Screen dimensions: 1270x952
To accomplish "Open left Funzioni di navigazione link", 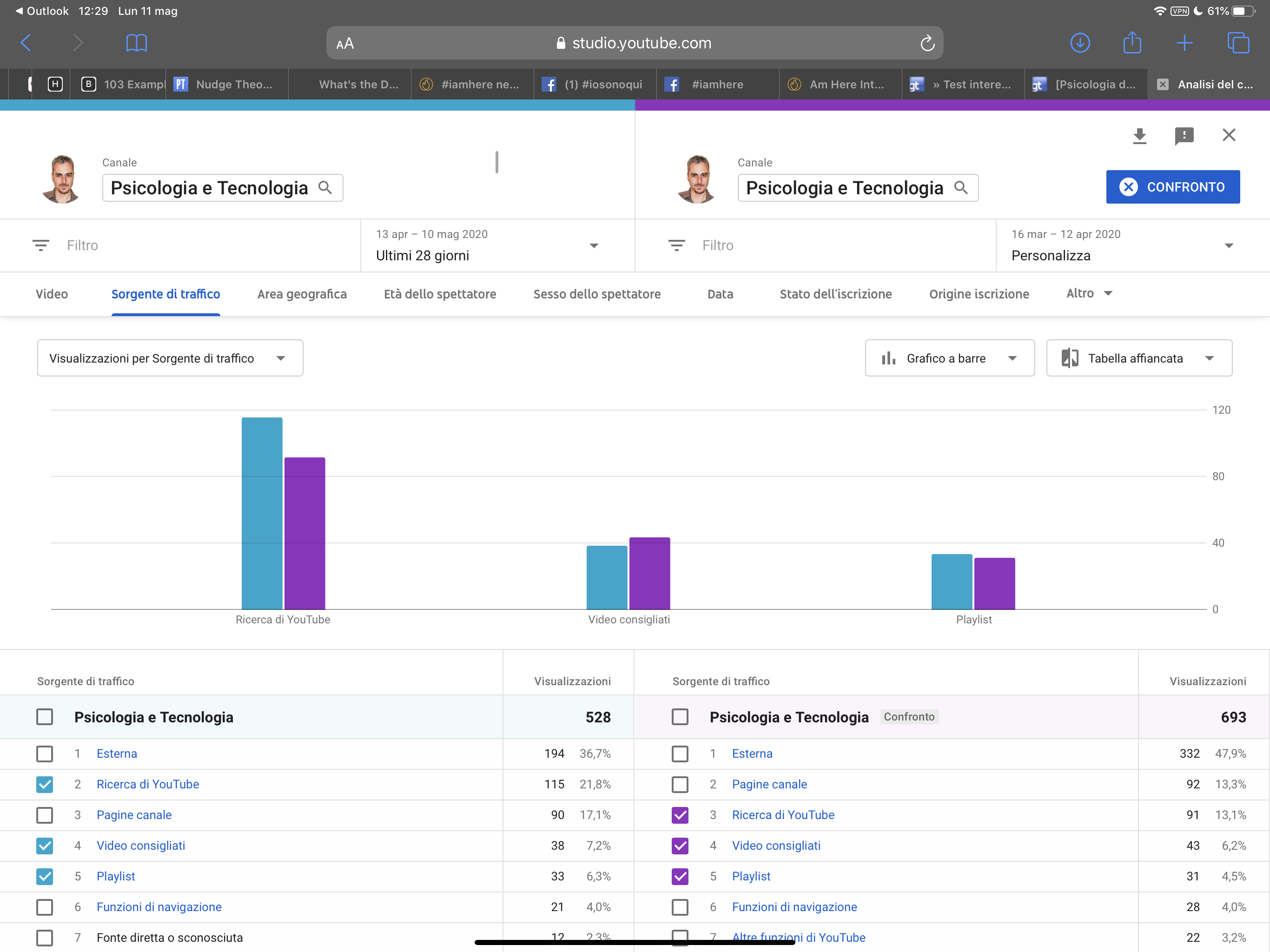I will coord(159,906).
